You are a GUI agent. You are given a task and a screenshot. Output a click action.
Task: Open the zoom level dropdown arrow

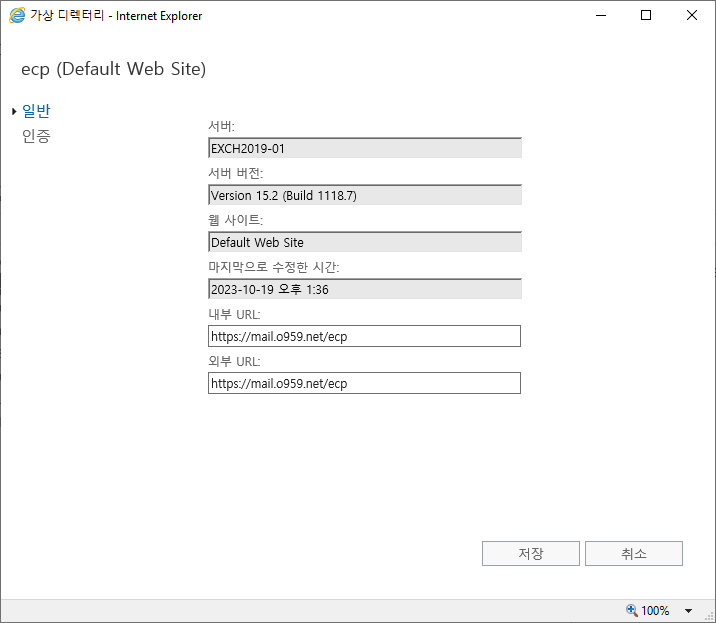pyautogui.click(x=688, y=611)
